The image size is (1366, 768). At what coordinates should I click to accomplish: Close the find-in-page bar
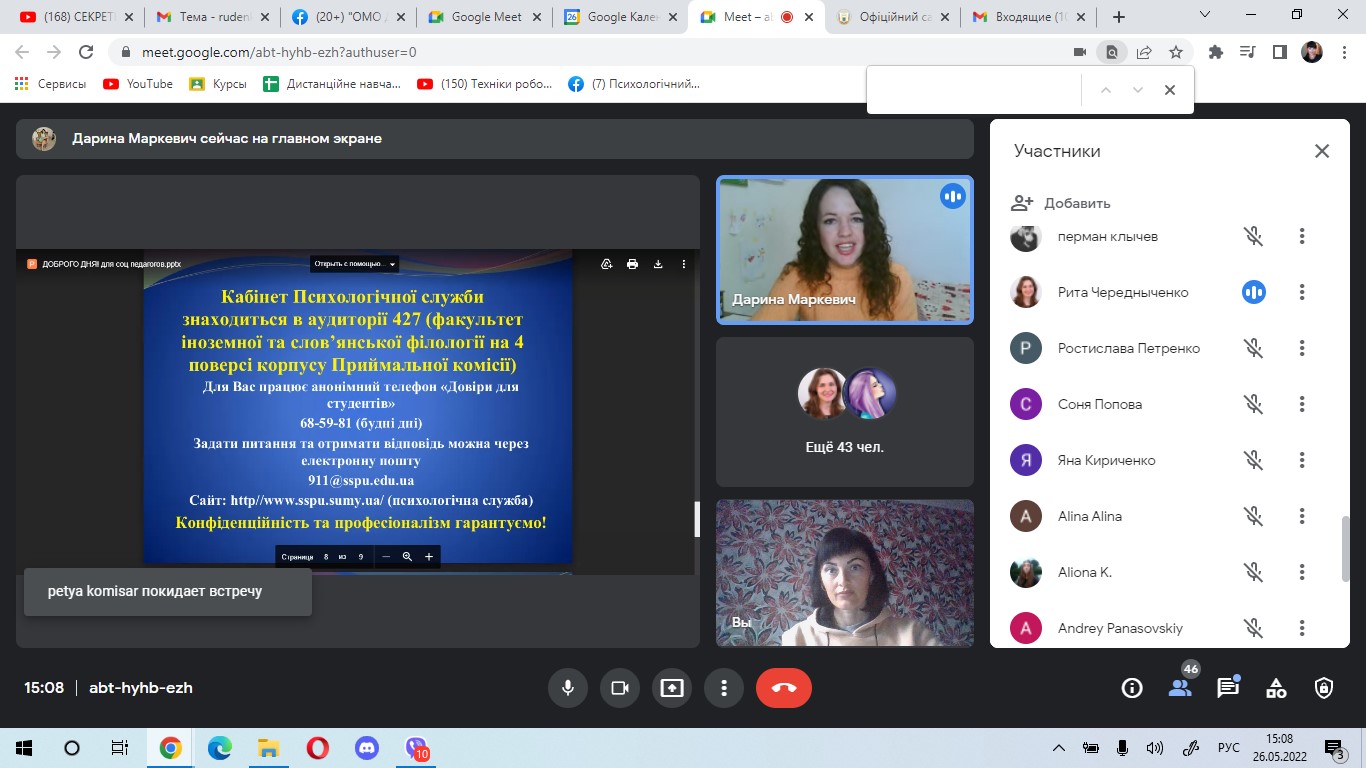click(1170, 90)
